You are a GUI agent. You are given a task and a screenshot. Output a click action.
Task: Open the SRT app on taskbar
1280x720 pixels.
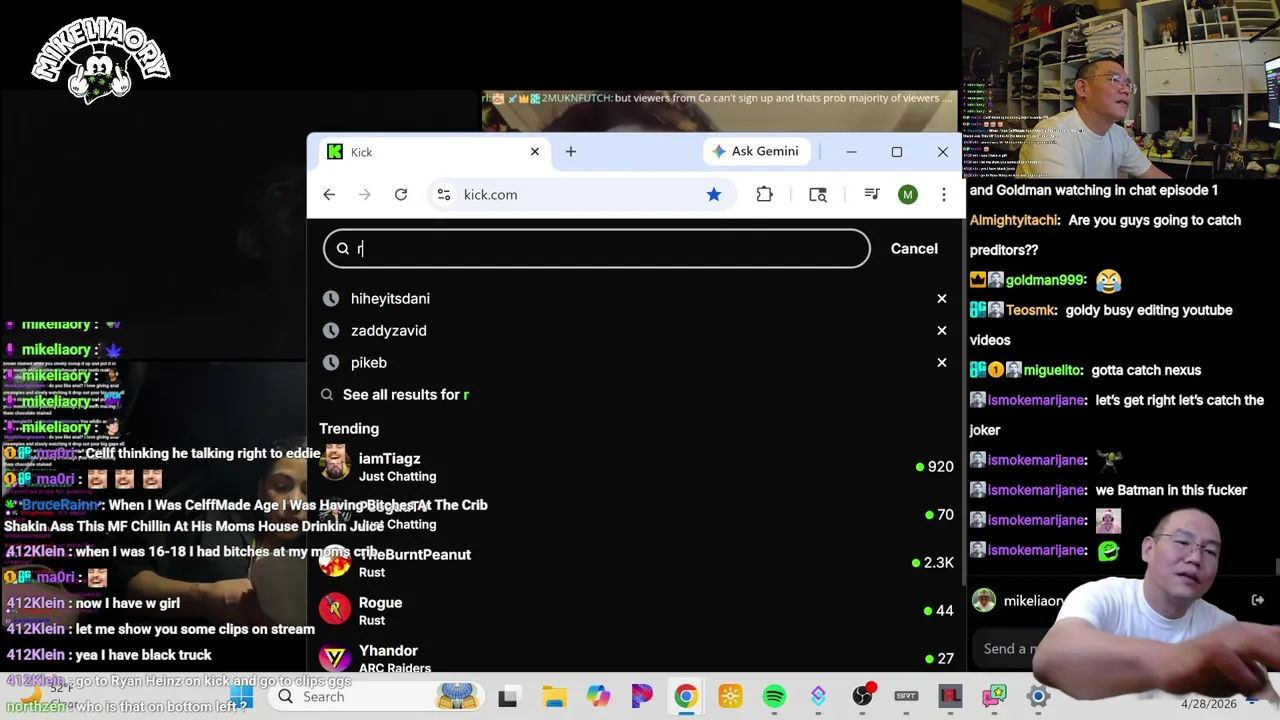click(x=906, y=697)
